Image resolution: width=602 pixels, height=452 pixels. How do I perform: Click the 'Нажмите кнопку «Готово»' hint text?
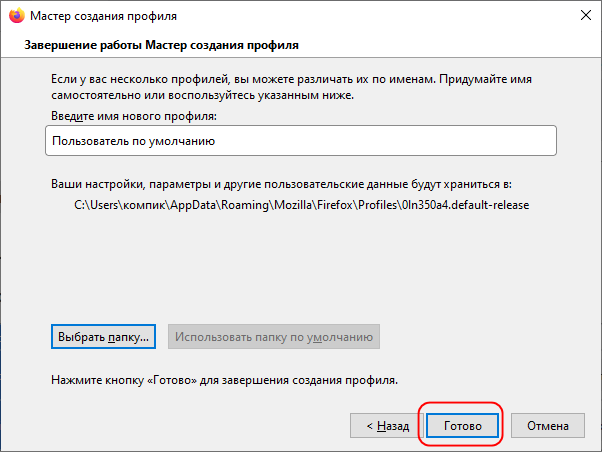point(225,380)
